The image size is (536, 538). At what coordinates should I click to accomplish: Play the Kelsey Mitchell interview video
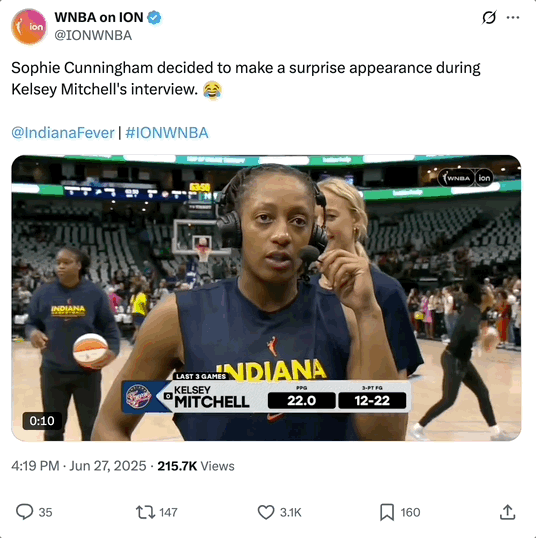[266, 298]
